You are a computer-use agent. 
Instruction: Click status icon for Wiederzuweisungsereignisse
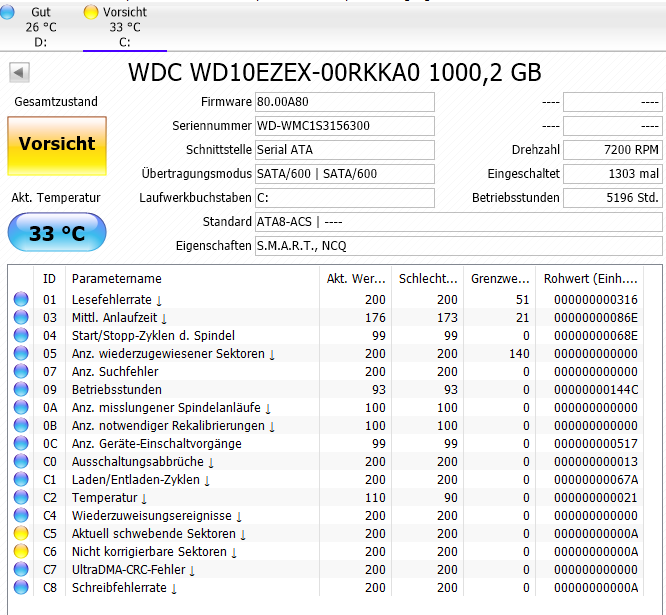(21, 515)
